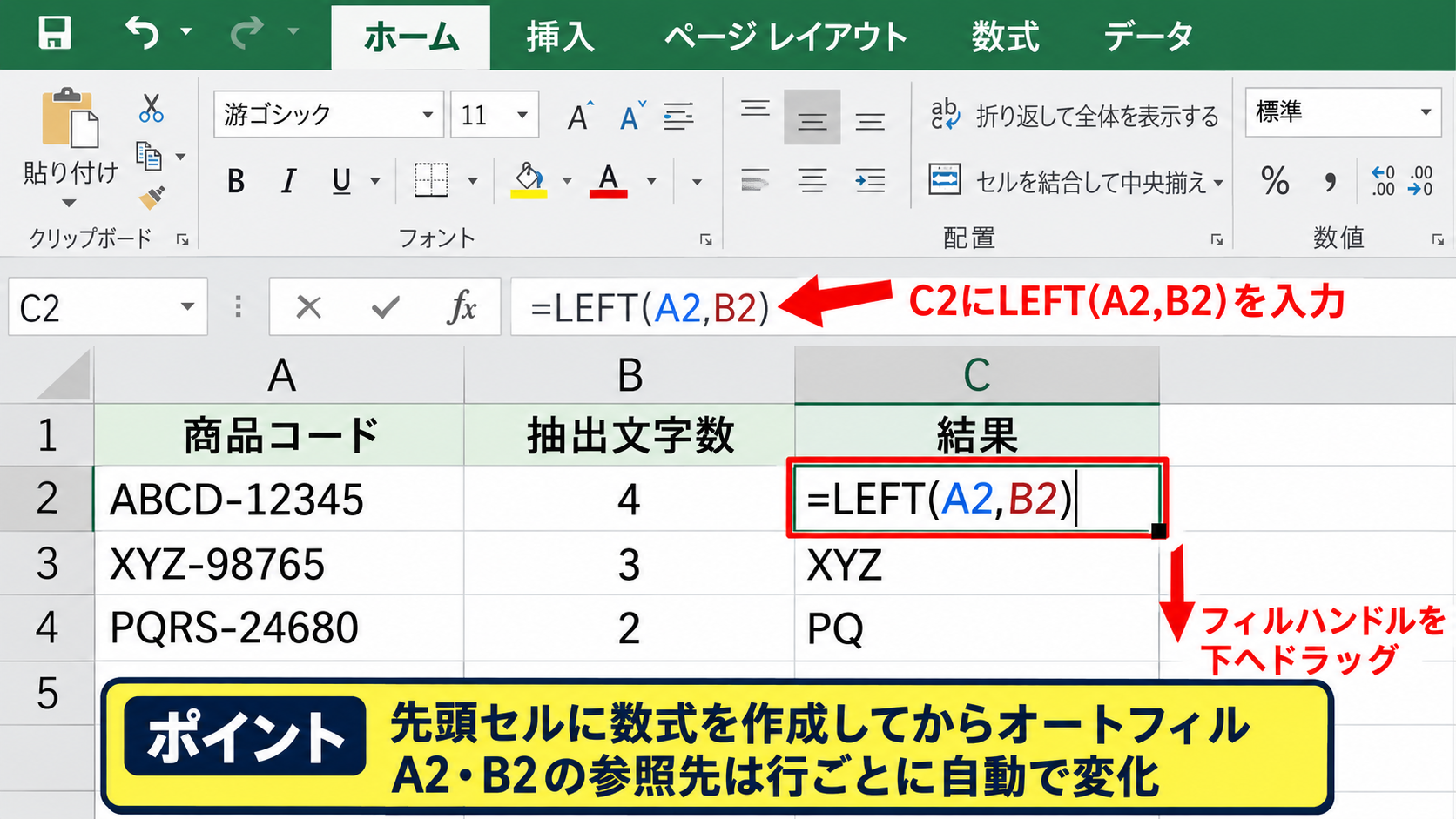This screenshot has width=1456, height=819.
Task: Apply Comma Style icon
Action: coord(1331,181)
